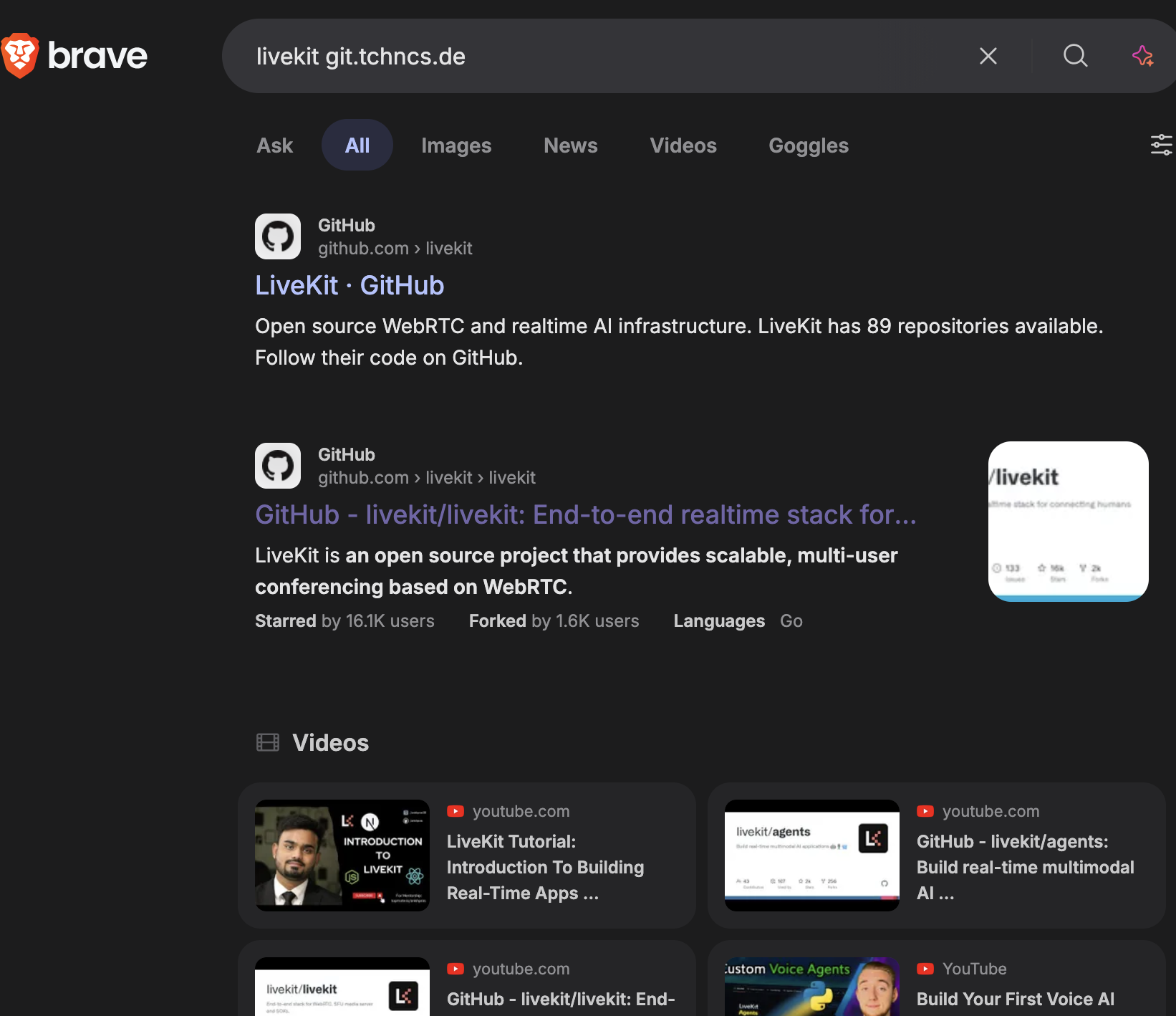
Task: Click the 'LiveKit is an open source project' snippet
Action: click(x=577, y=571)
